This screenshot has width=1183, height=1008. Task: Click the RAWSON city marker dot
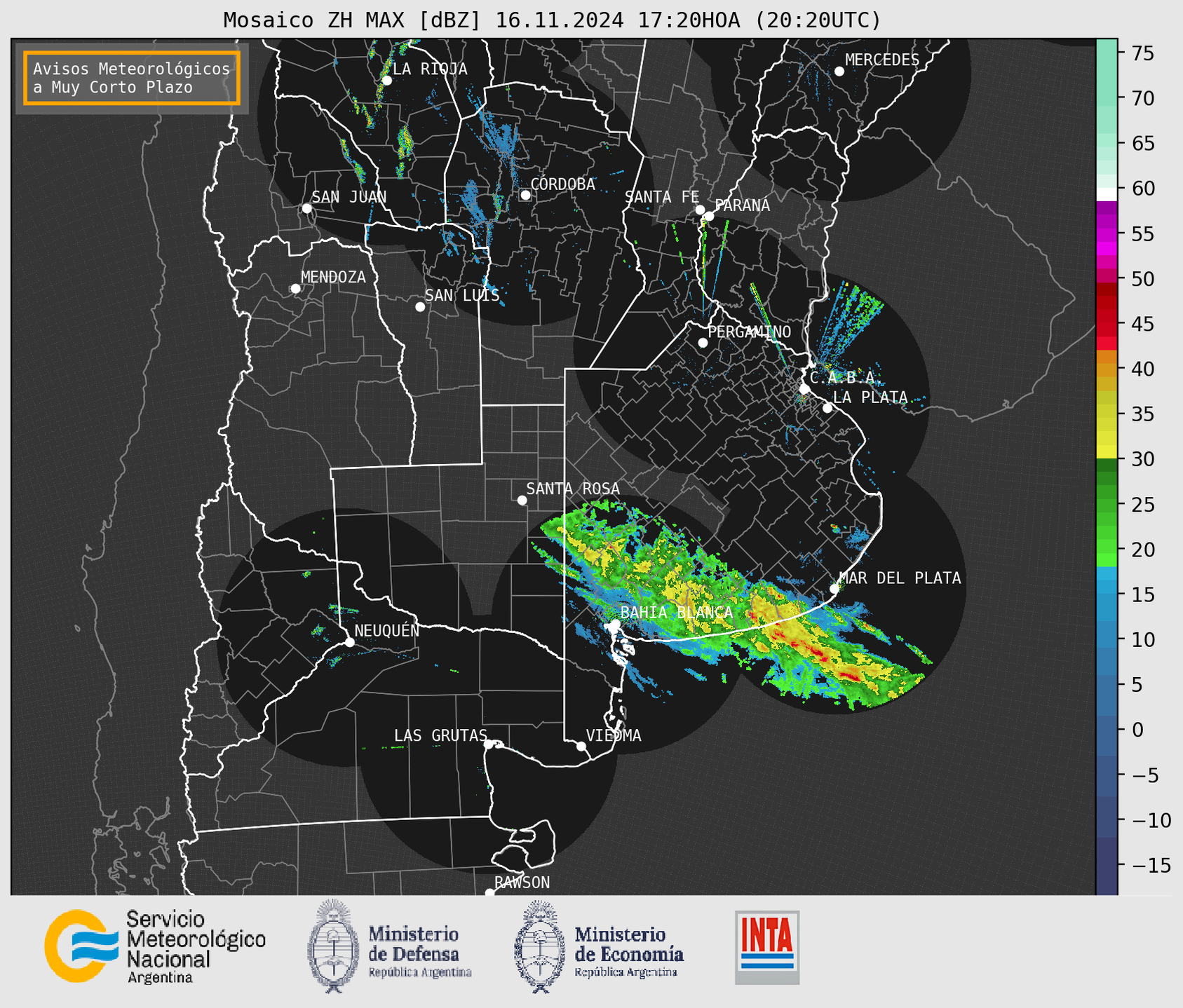coord(489,893)
